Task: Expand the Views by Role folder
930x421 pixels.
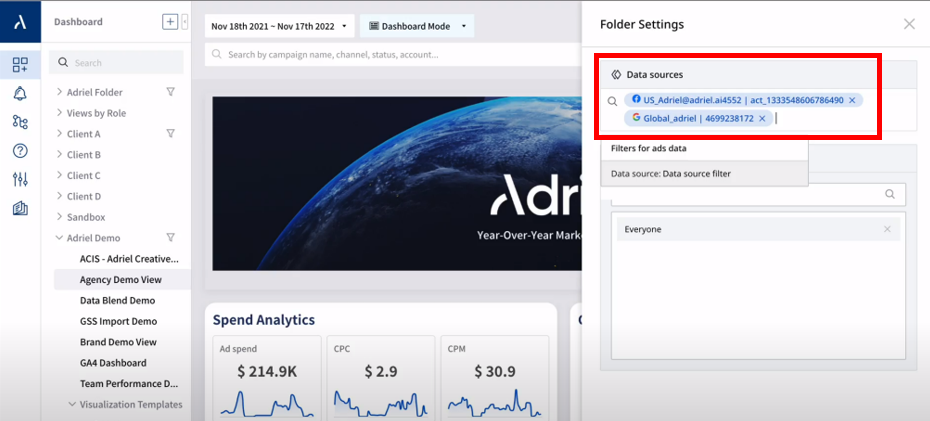Action: [x=59, y=113]
